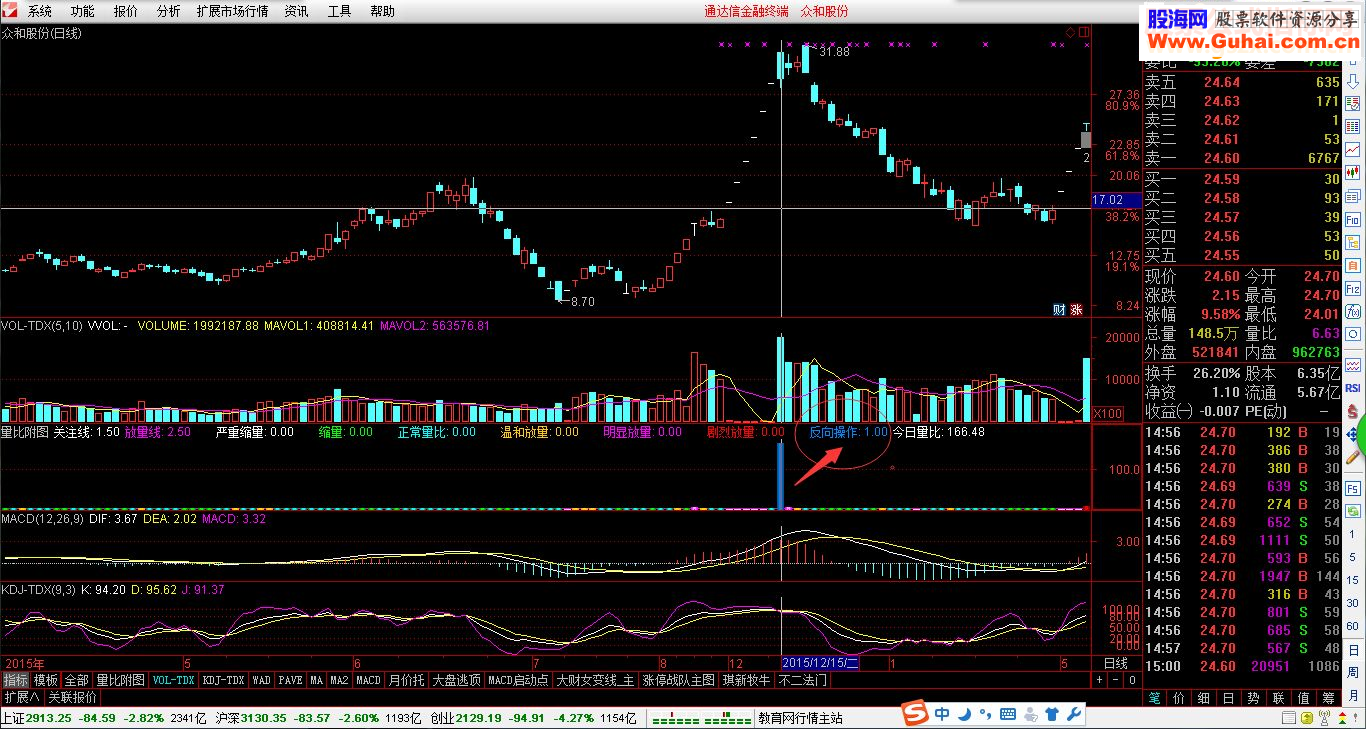Viewport: 1366px width, 729px height.
Task: Open the f(x) formula manager icon
Action: click(1352, 311)
